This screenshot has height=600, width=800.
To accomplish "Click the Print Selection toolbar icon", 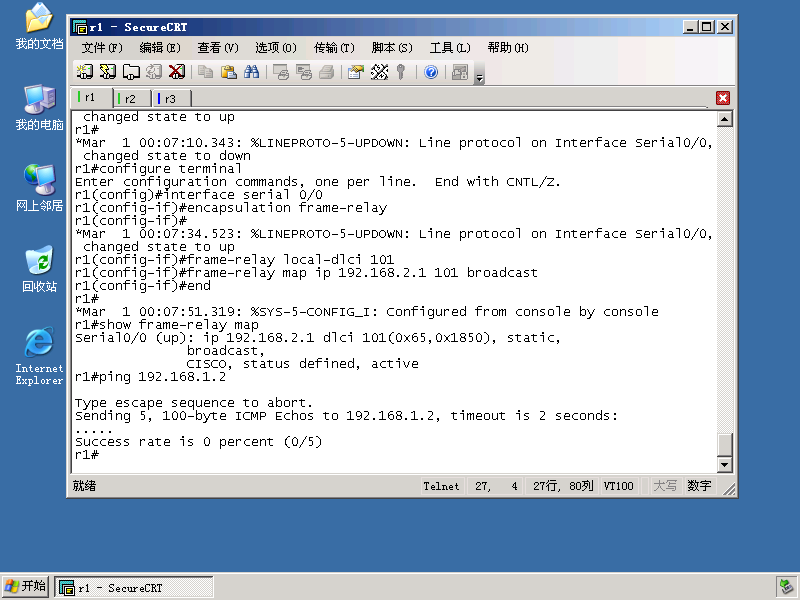I will click(304, 72).
